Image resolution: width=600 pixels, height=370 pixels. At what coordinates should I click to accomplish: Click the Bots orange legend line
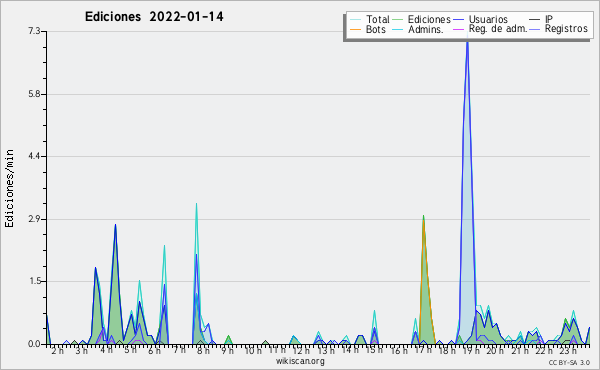click(355, 29)
